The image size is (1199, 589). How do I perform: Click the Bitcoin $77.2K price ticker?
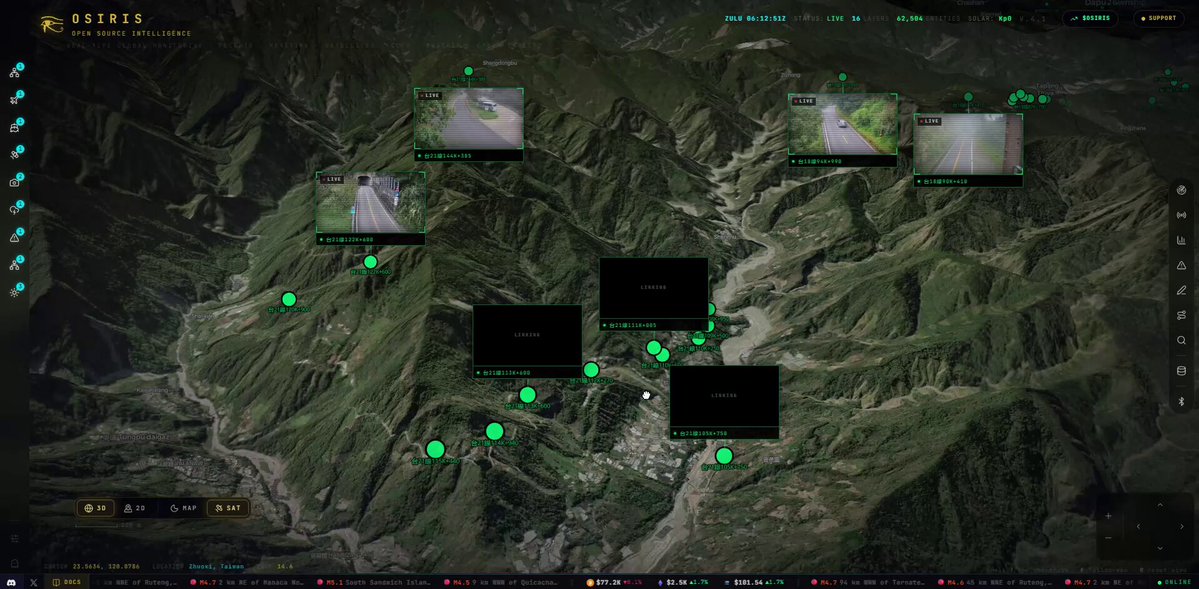pyautogui.click(x=615, y=583)
